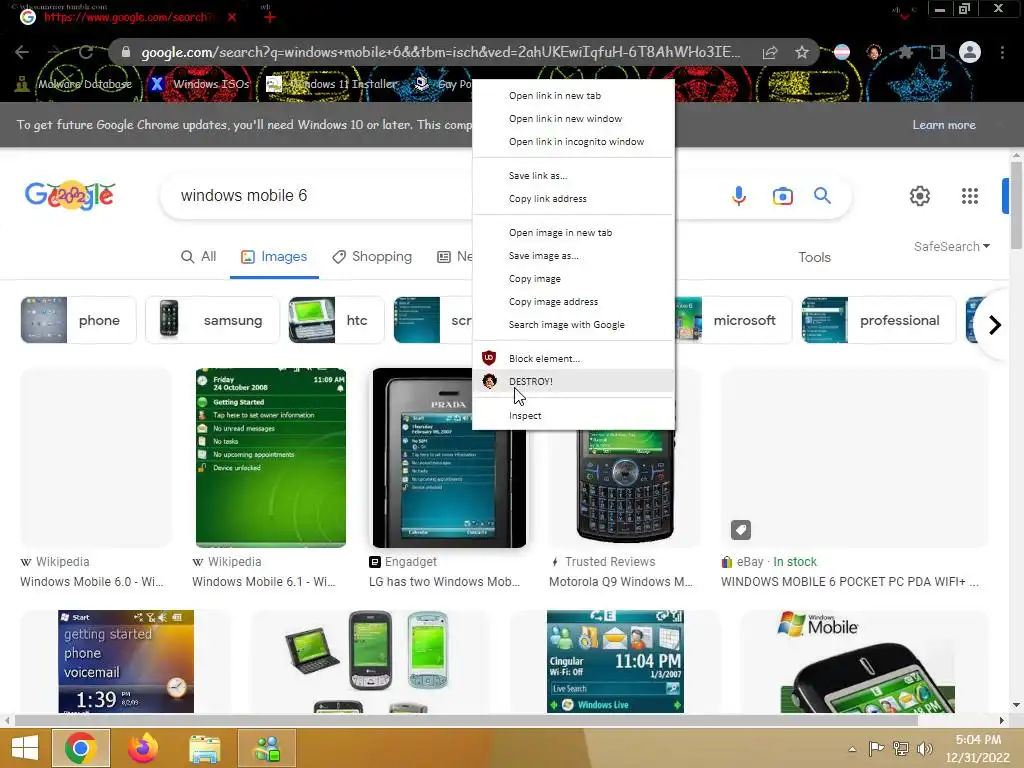Open the Cingular 11:04 PM screen thumbnail
Viewport: 1024px width, 768px height.
point(615,662)
